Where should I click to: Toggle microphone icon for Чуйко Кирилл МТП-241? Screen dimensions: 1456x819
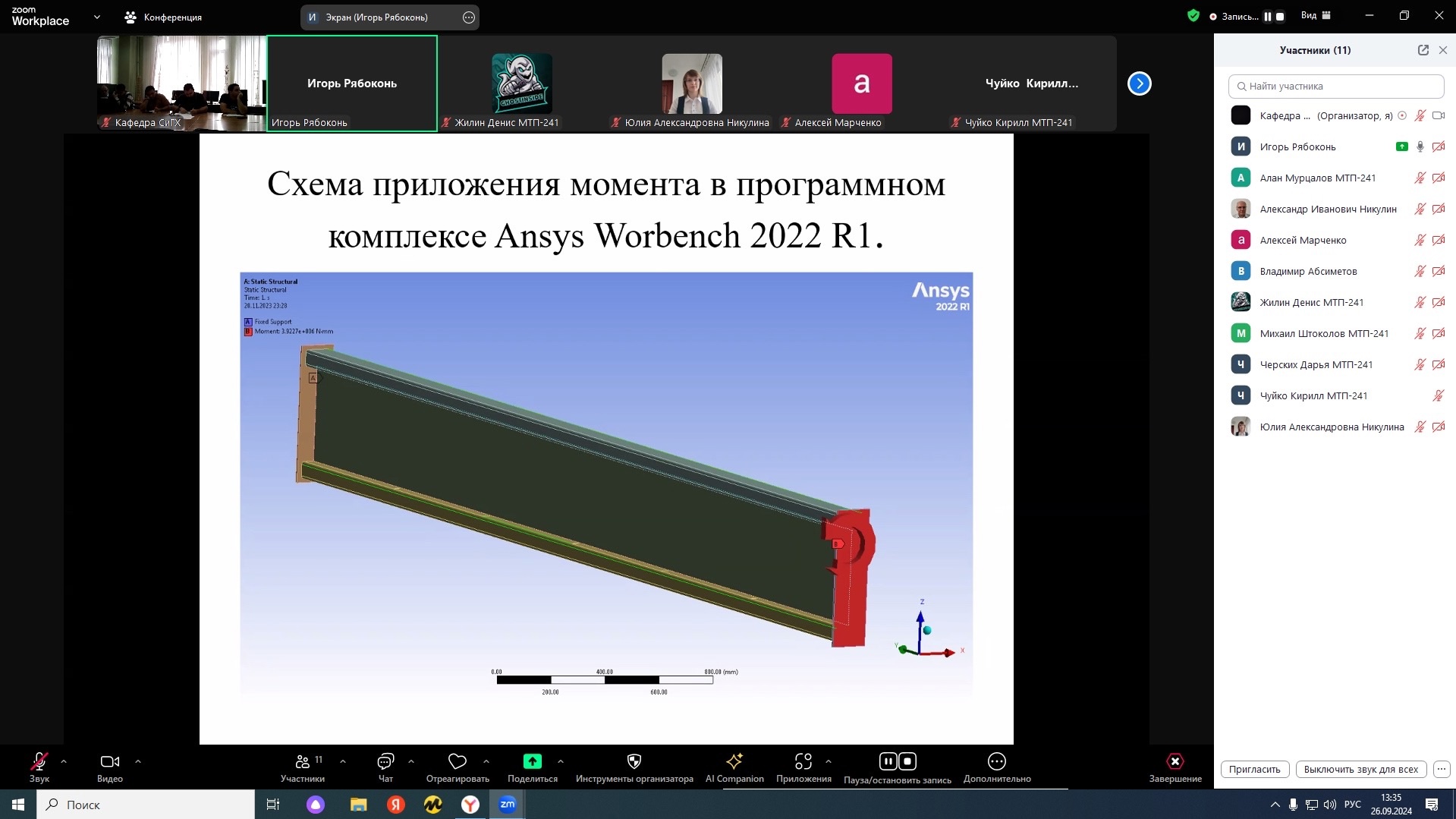pyautogui.click(x=1439, y=395)
